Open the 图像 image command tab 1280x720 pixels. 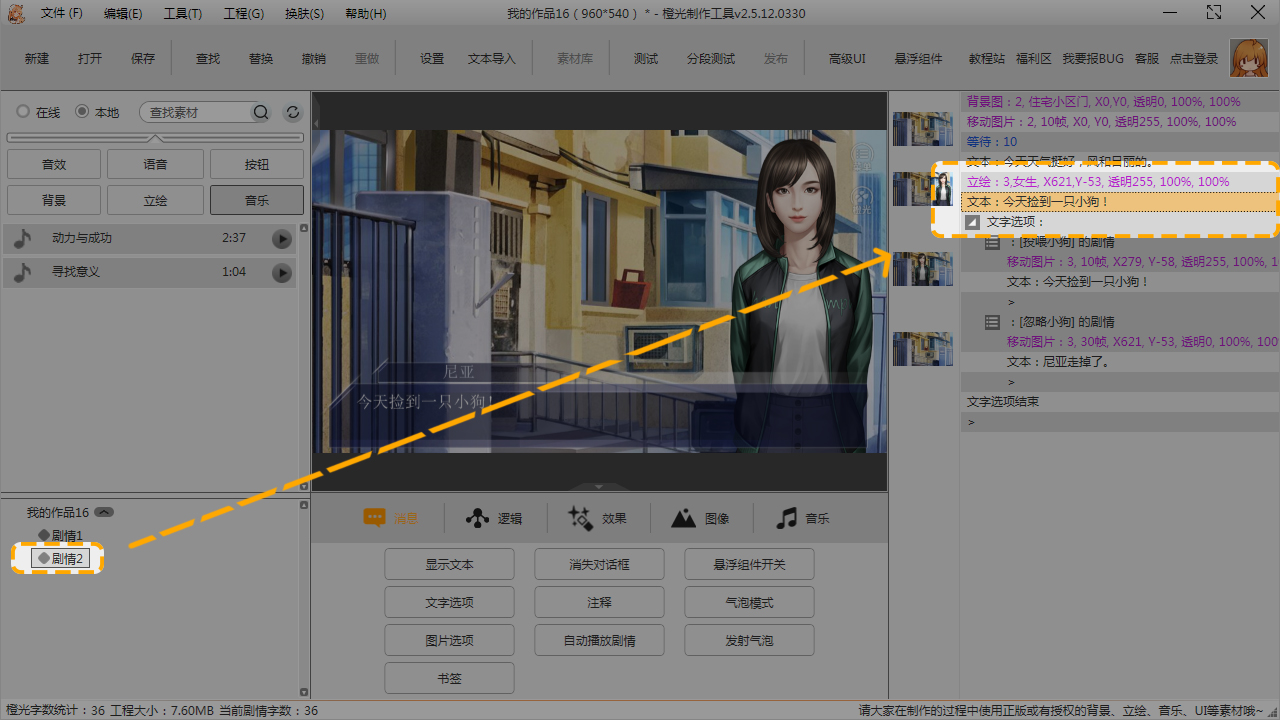[700, 518]
